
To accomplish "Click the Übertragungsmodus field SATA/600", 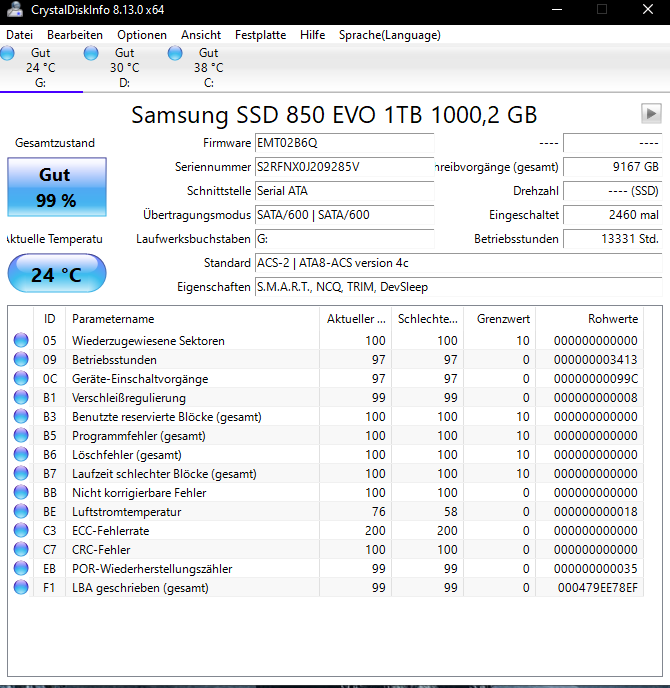I will [x=344, y=215].
